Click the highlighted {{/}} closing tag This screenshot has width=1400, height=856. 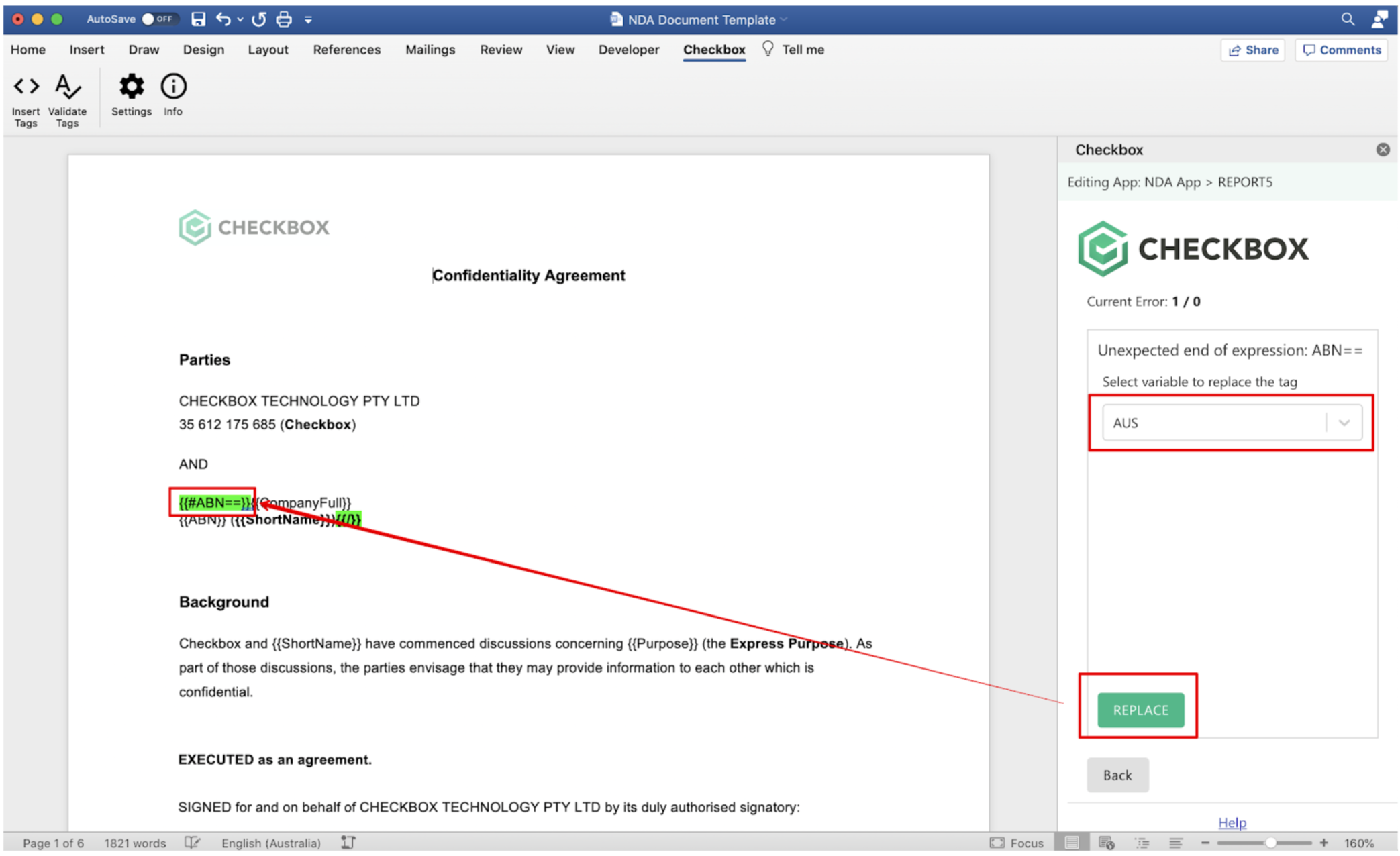348,519
